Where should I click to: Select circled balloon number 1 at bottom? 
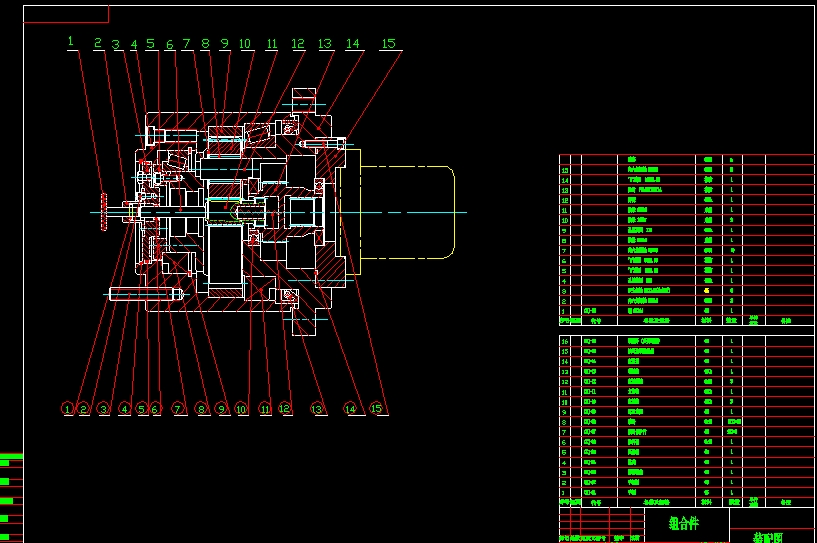(x=67, y=408)
